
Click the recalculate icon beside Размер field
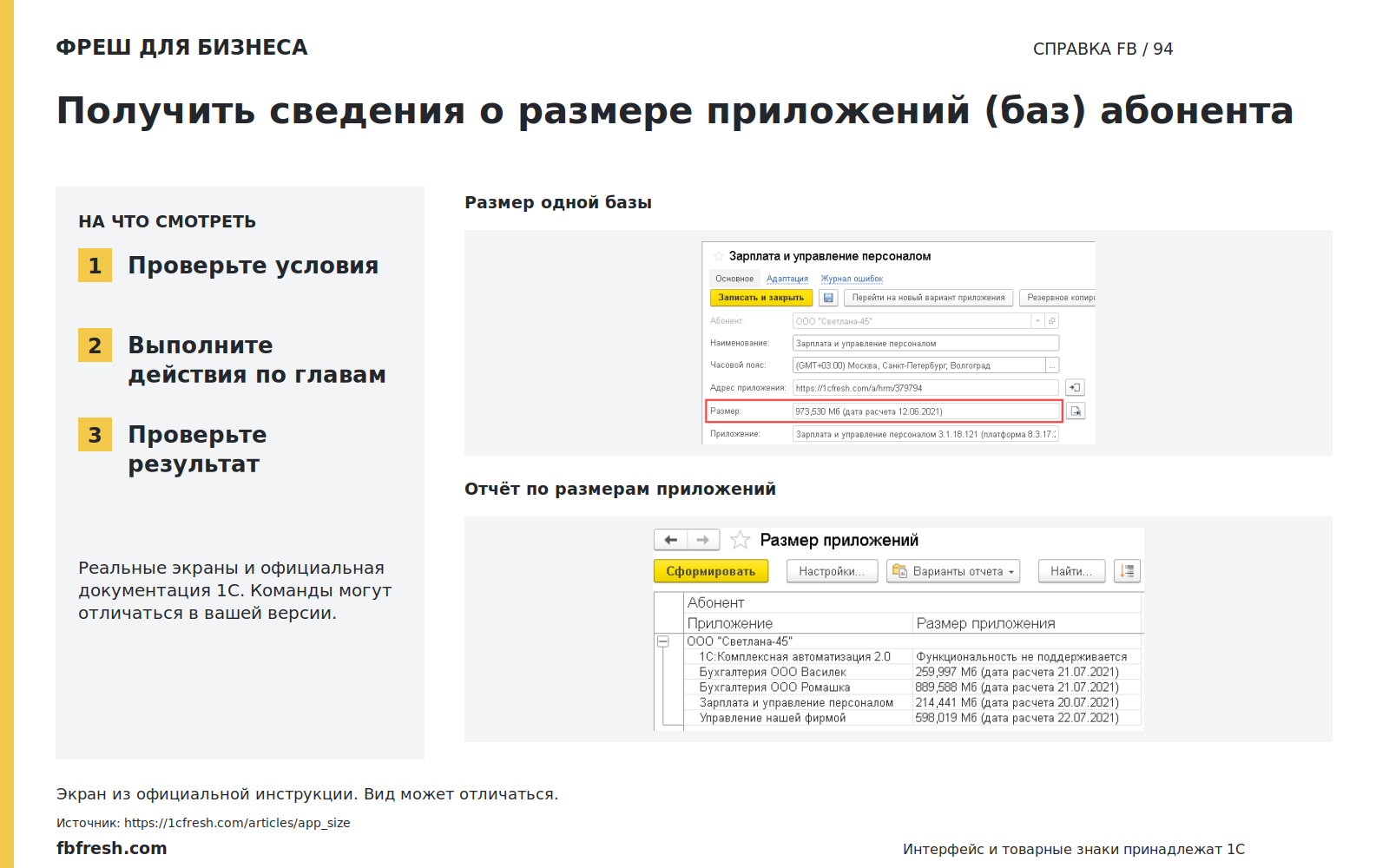(x=1076, y=411)
